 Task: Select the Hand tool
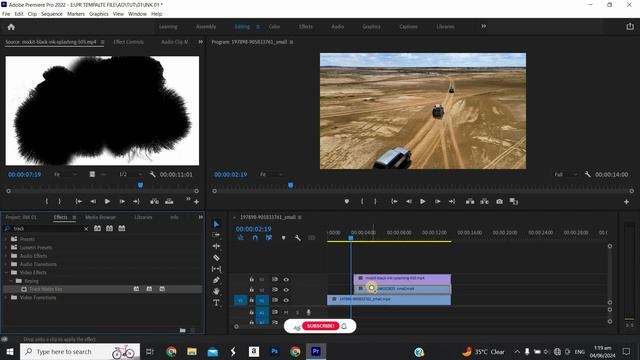[216, 291]
